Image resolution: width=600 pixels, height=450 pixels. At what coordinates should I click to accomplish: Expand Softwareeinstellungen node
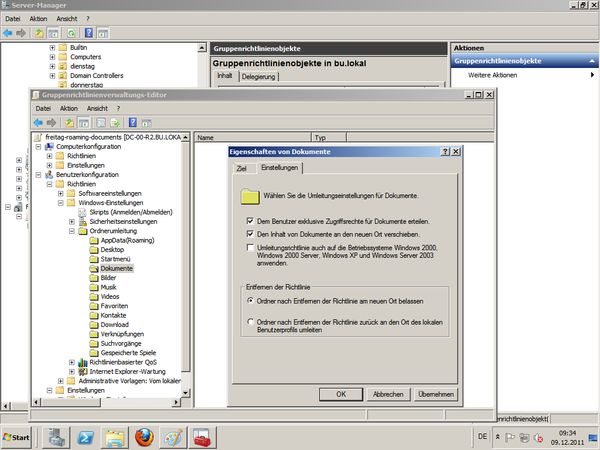(x=60, y=194)
